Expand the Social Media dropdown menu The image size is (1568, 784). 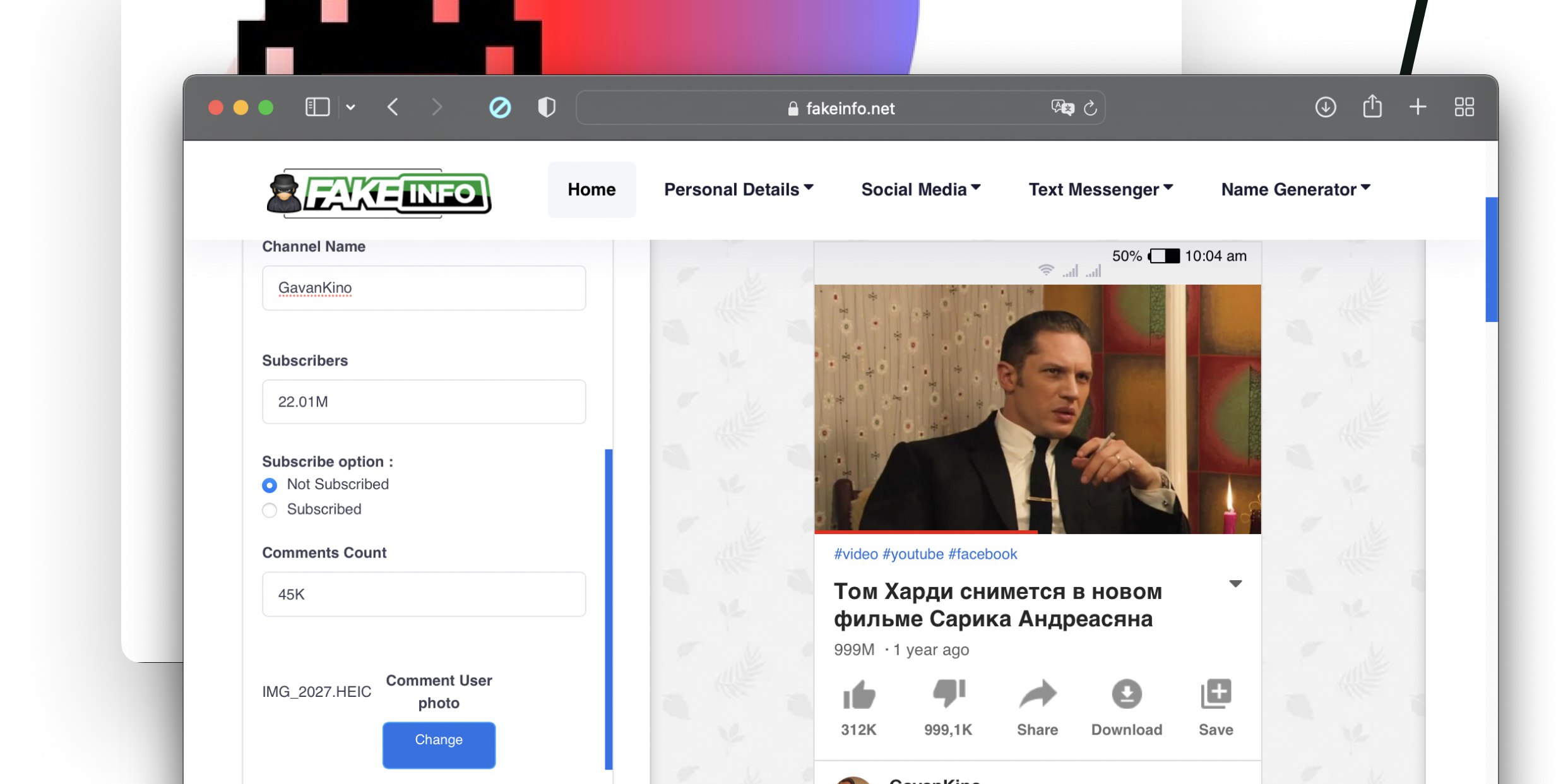(921, 188)
